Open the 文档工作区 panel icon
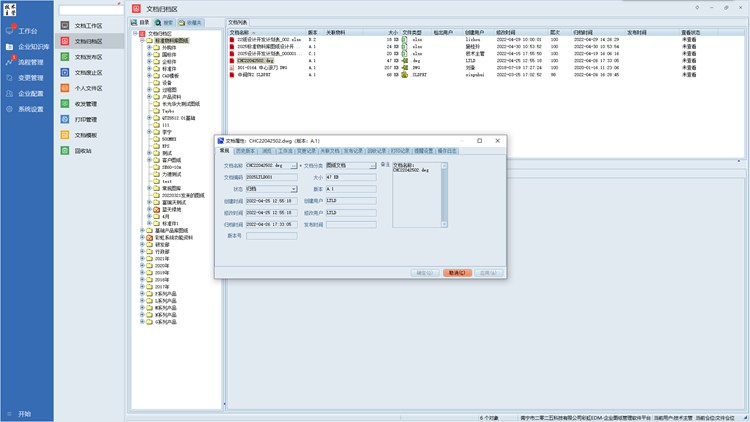This screenshot has height=422, width=750. [64, 24]
